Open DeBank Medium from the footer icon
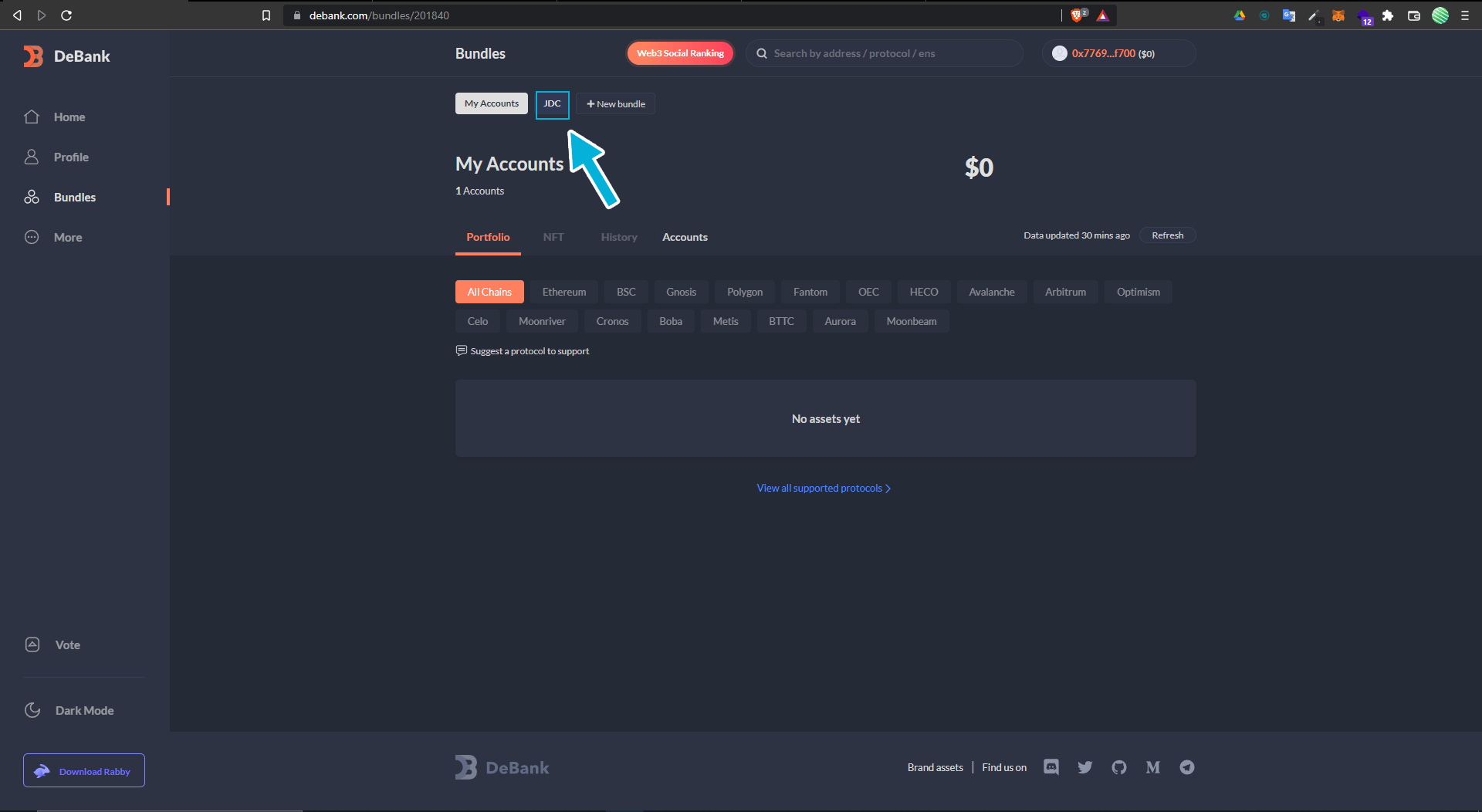The width and height of the screenshot is (1482, 812). pos(1152,767)
